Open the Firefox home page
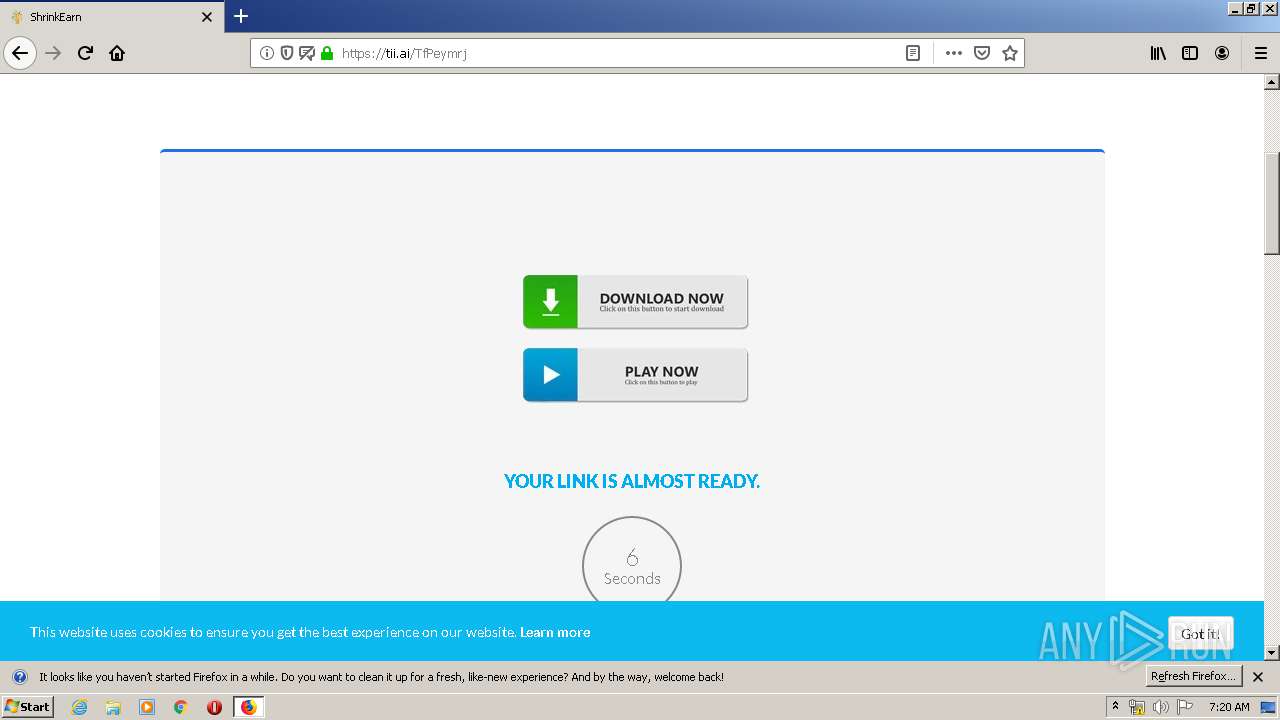This screenshot has height=720, width=1280. [117, 53]
